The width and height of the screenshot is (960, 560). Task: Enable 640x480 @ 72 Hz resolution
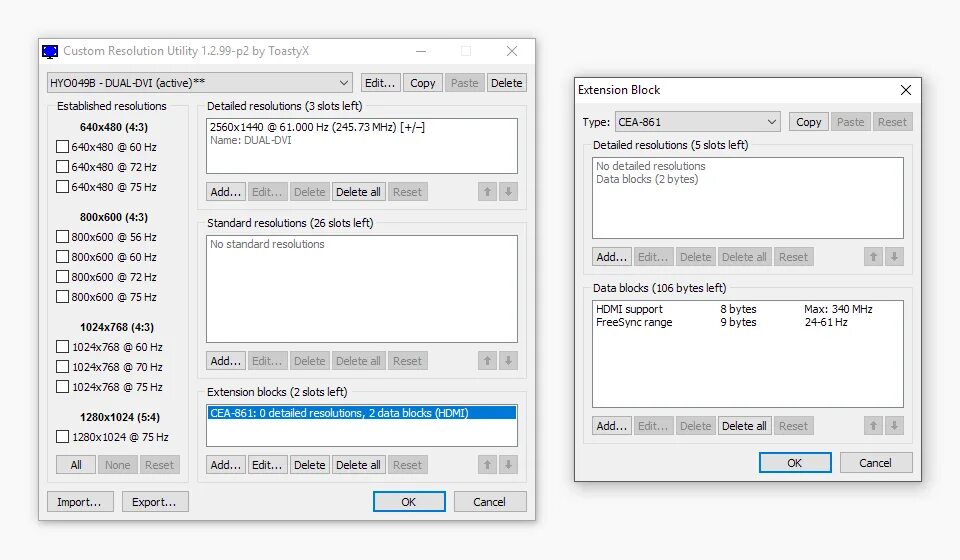click(62, 166)
